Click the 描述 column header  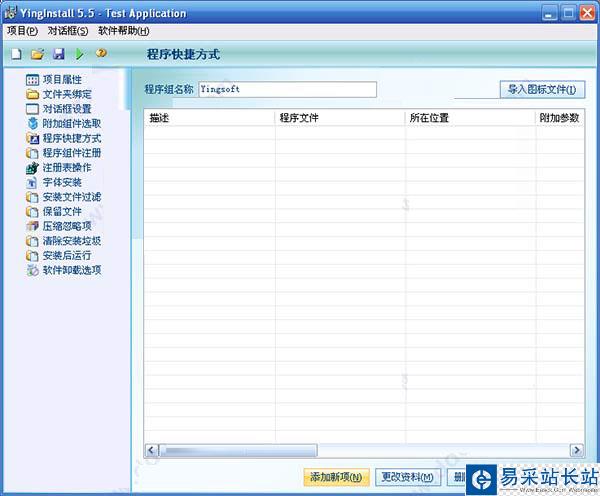210,118
